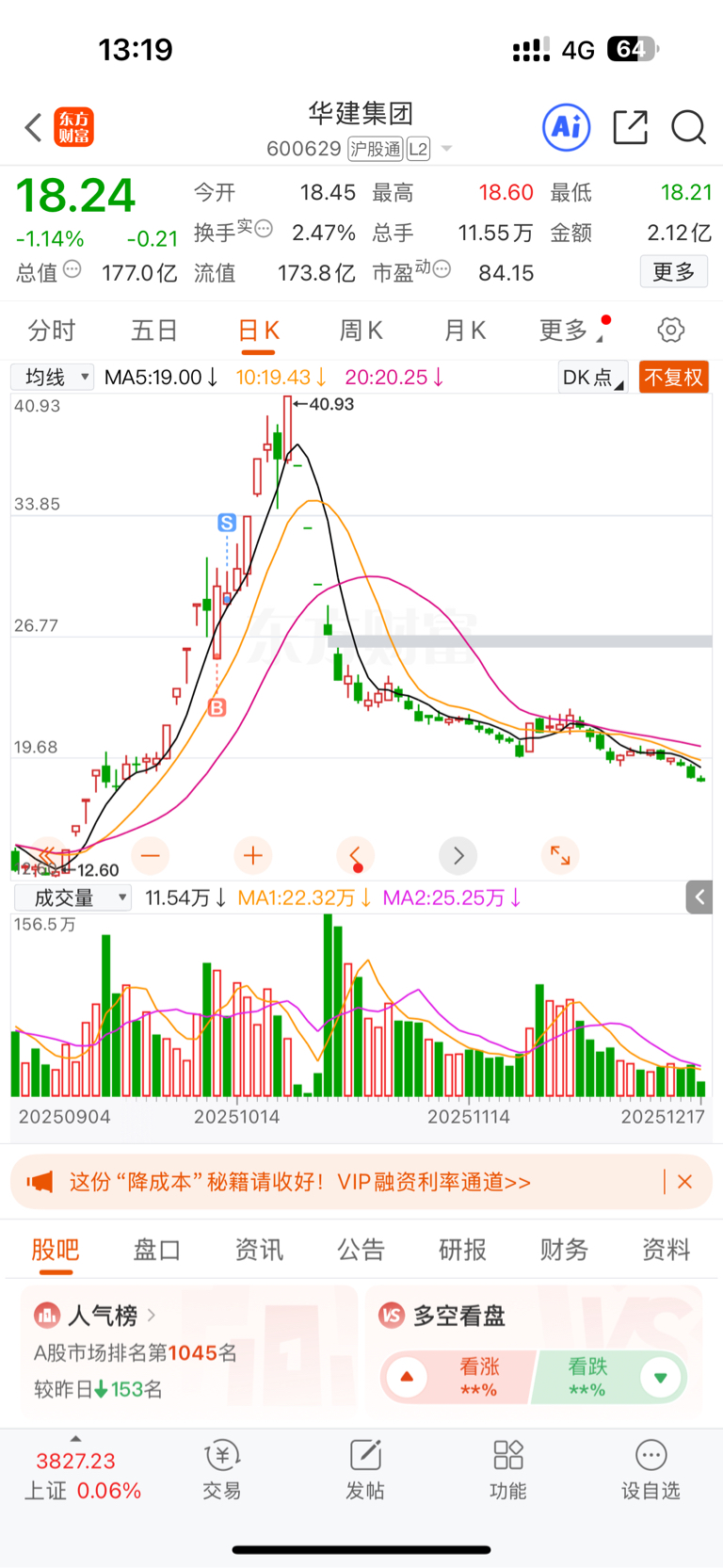Tap the S sell marker on chart
This screenshot has height=1568, width=723.
coord(227,523)
